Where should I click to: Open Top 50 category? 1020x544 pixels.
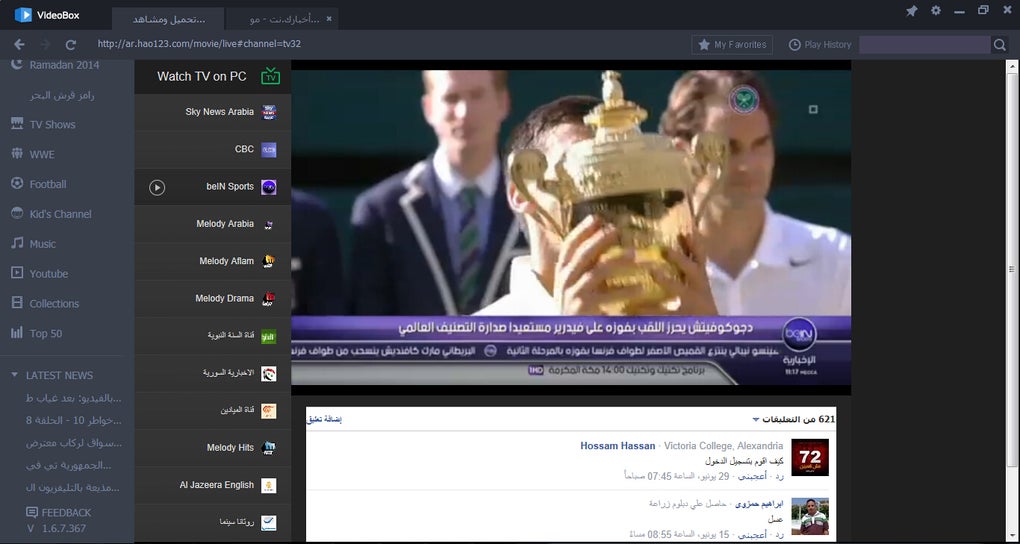click(46, 334)
